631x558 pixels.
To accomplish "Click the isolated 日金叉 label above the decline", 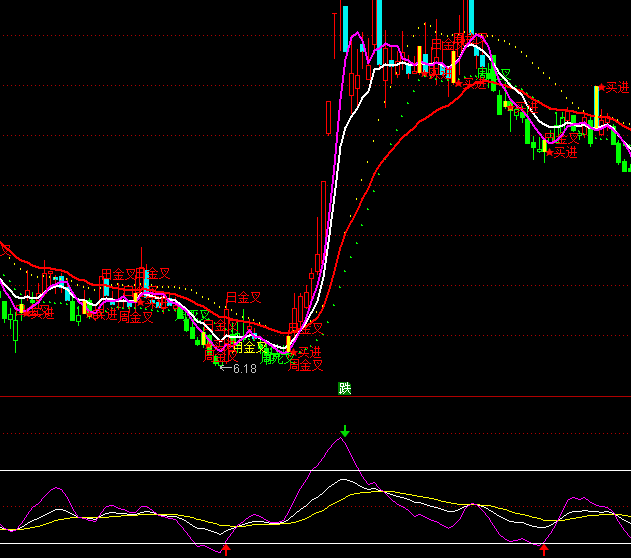I will 243,297.
